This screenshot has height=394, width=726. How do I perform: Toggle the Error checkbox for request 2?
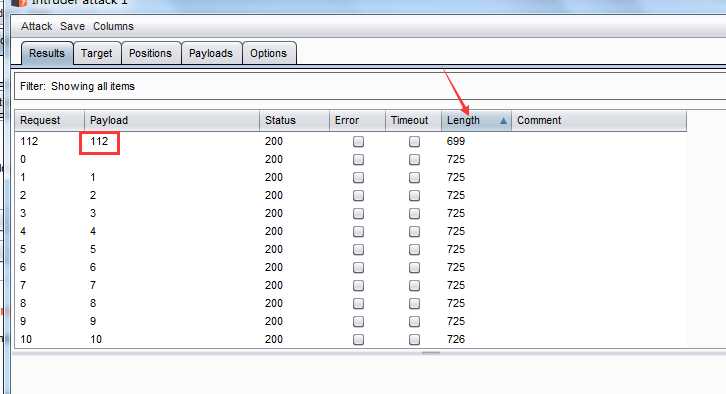pos(358,195)
